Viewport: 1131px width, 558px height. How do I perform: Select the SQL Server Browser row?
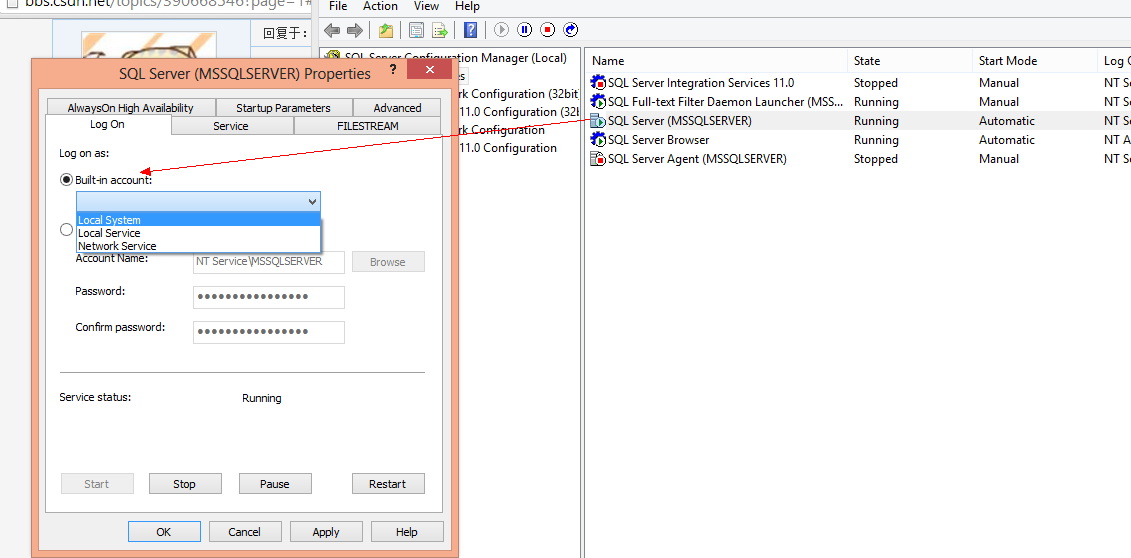click(x=858, y=140)
